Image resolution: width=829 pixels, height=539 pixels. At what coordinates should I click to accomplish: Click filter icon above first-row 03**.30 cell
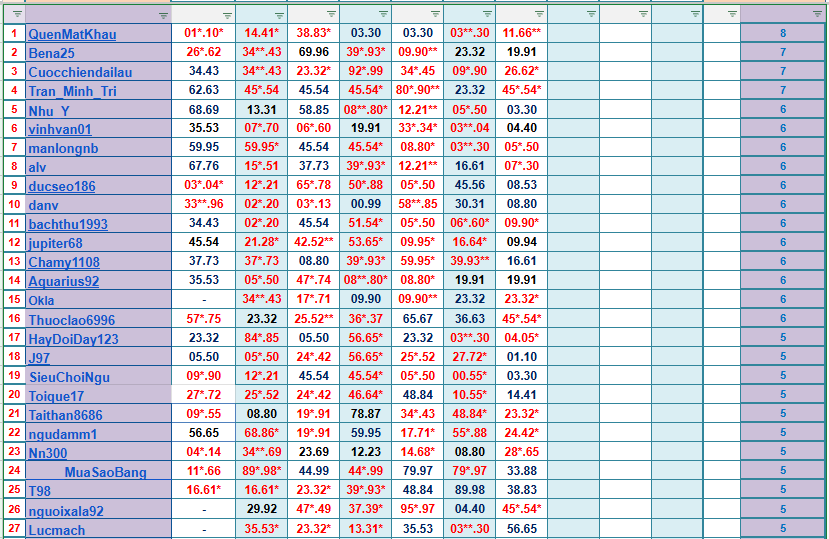tap(487, 15)
